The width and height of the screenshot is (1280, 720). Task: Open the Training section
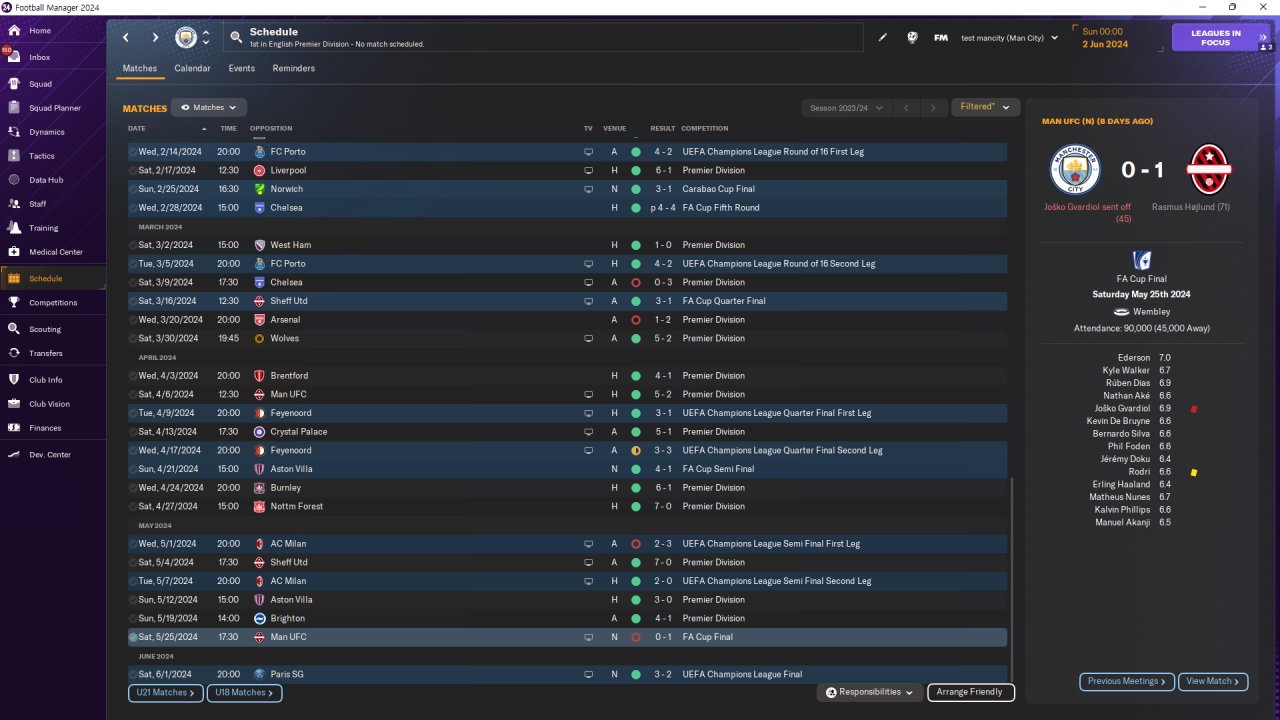coord(43,228)
